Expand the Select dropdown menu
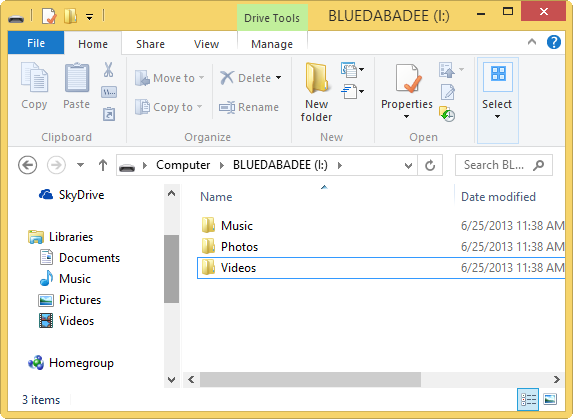This screenshot has height=419, width=573. (497, 100)
